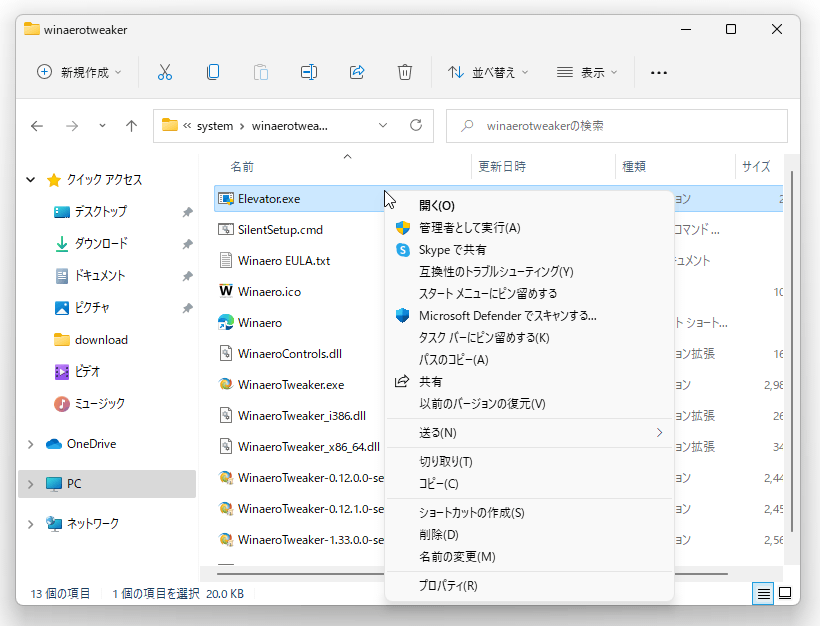Choose Rename (名前の変更) in context menu
Image resolution: width=820 pixels, height=626 pixels.
tap(529, 556)
